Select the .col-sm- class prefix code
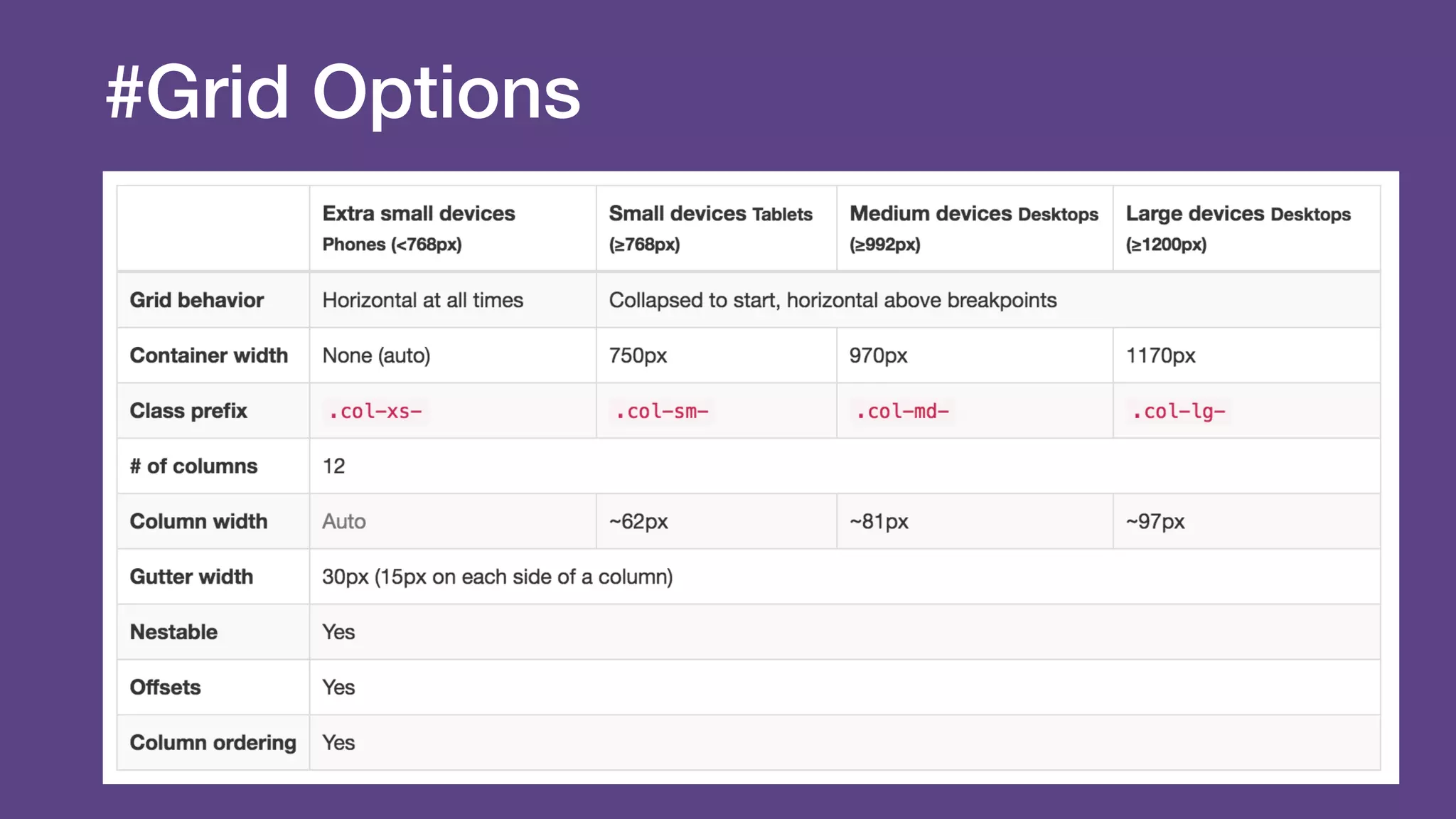The width and height of the screenshot is (1456, 819). [661, 412]
